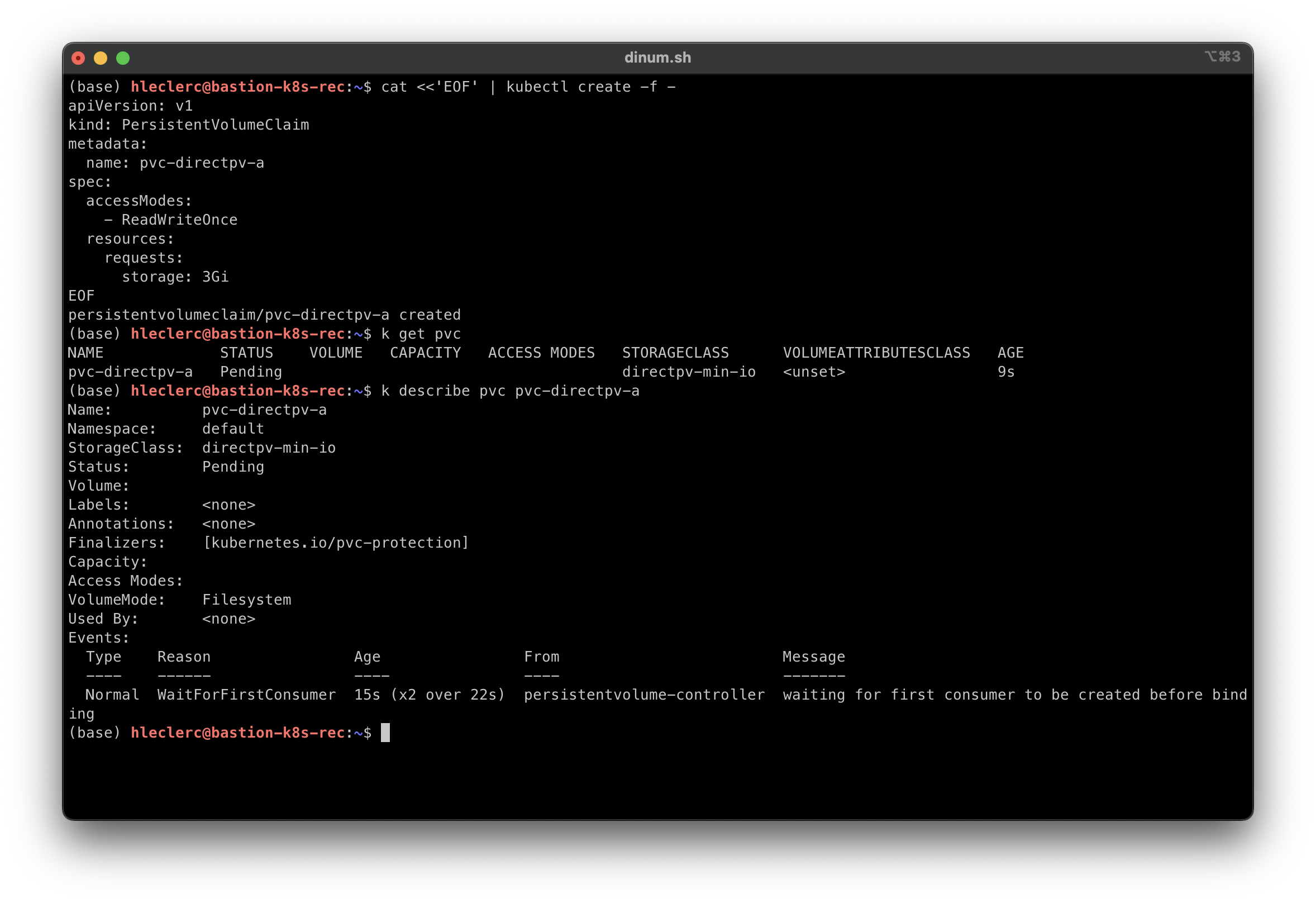Click 'persistentvolume-controller' in events
This screenshot has width=1316, height=903.
click(x=644, y=695)
